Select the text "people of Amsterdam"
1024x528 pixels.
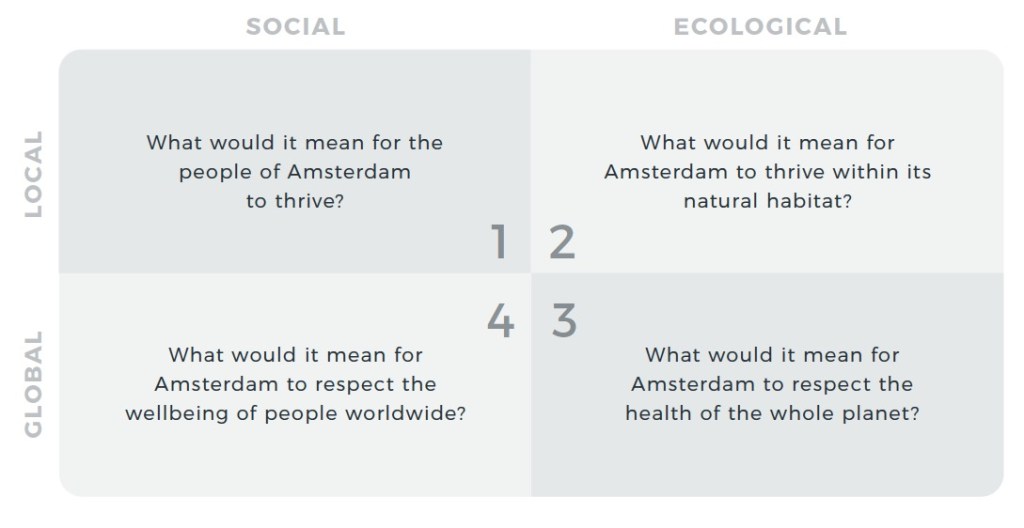point(295,171)
